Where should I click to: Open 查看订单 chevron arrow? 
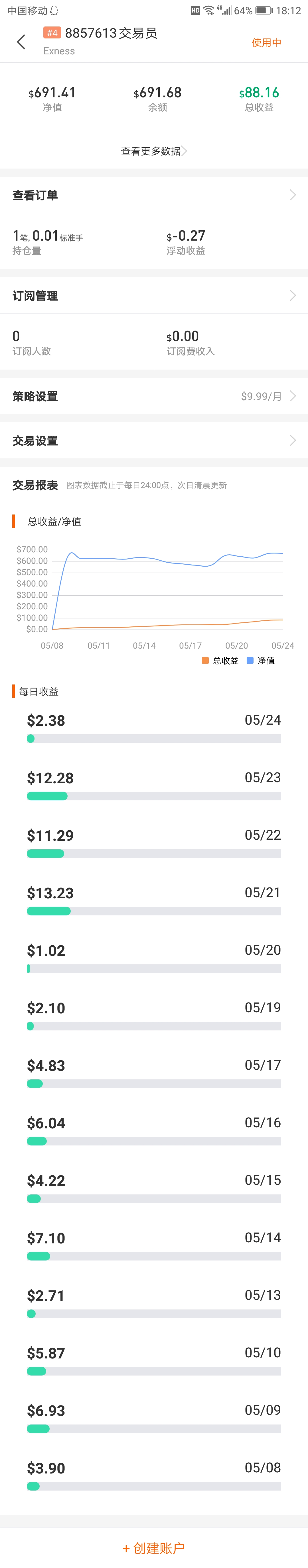(x=293, y=195)
